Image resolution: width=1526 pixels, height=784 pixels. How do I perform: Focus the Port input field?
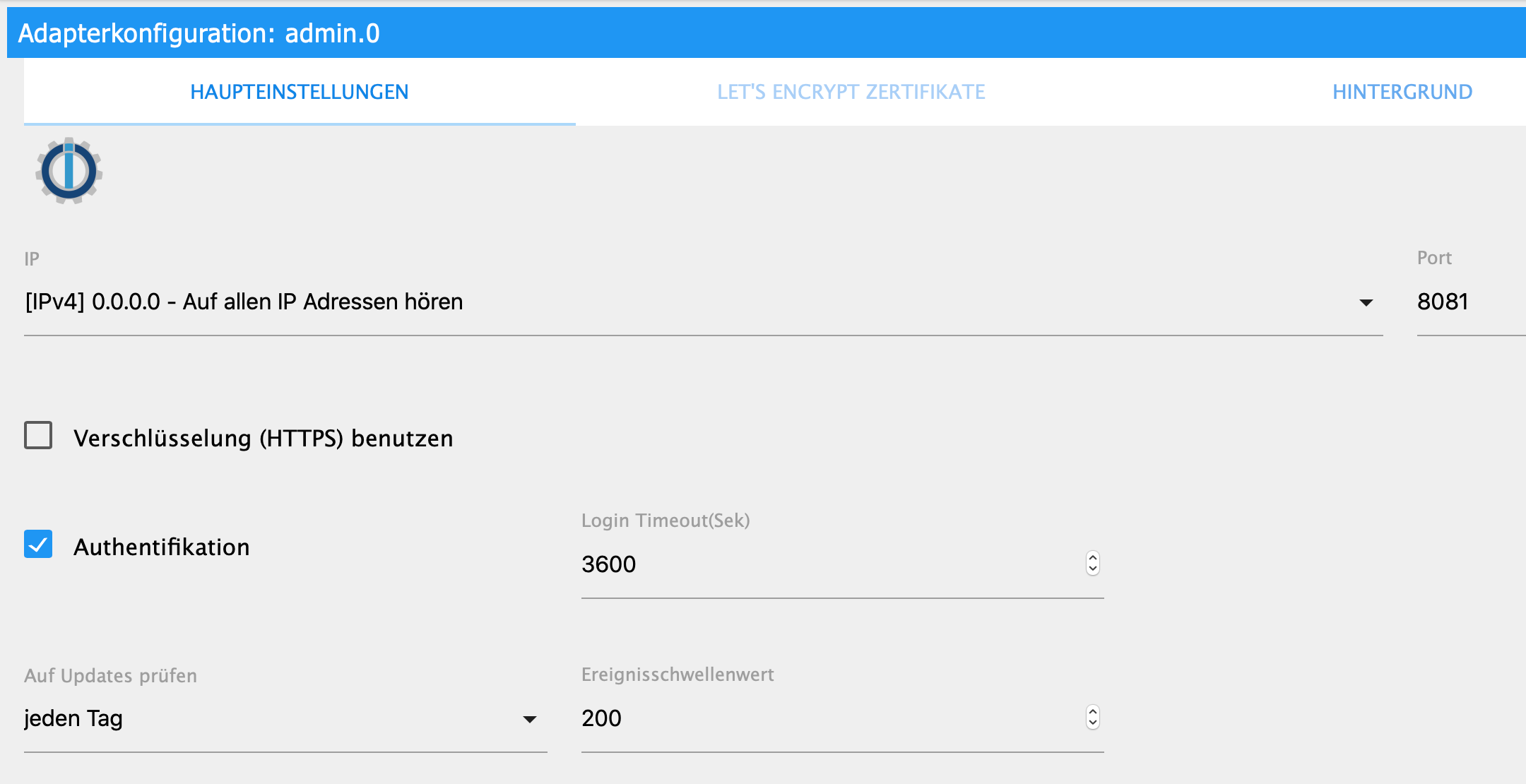pos(1468,302)
